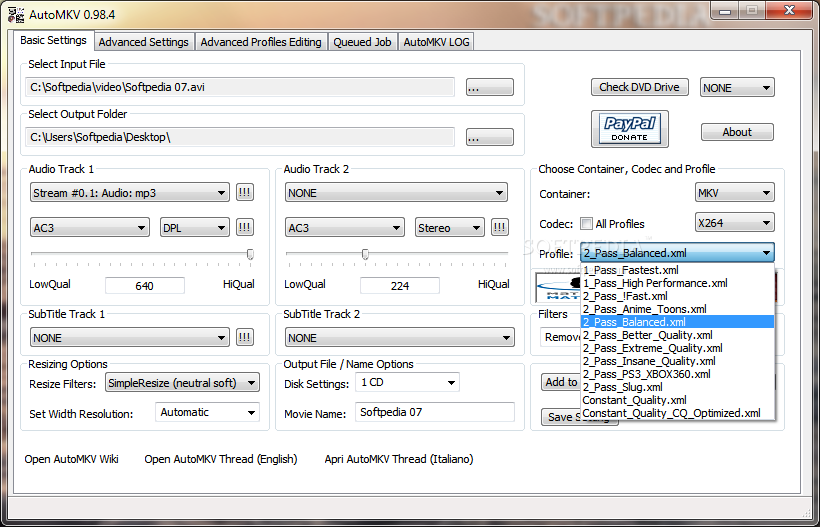
Task: Click the !!! button next to the DPL dropdown
Action: [244, 227]
